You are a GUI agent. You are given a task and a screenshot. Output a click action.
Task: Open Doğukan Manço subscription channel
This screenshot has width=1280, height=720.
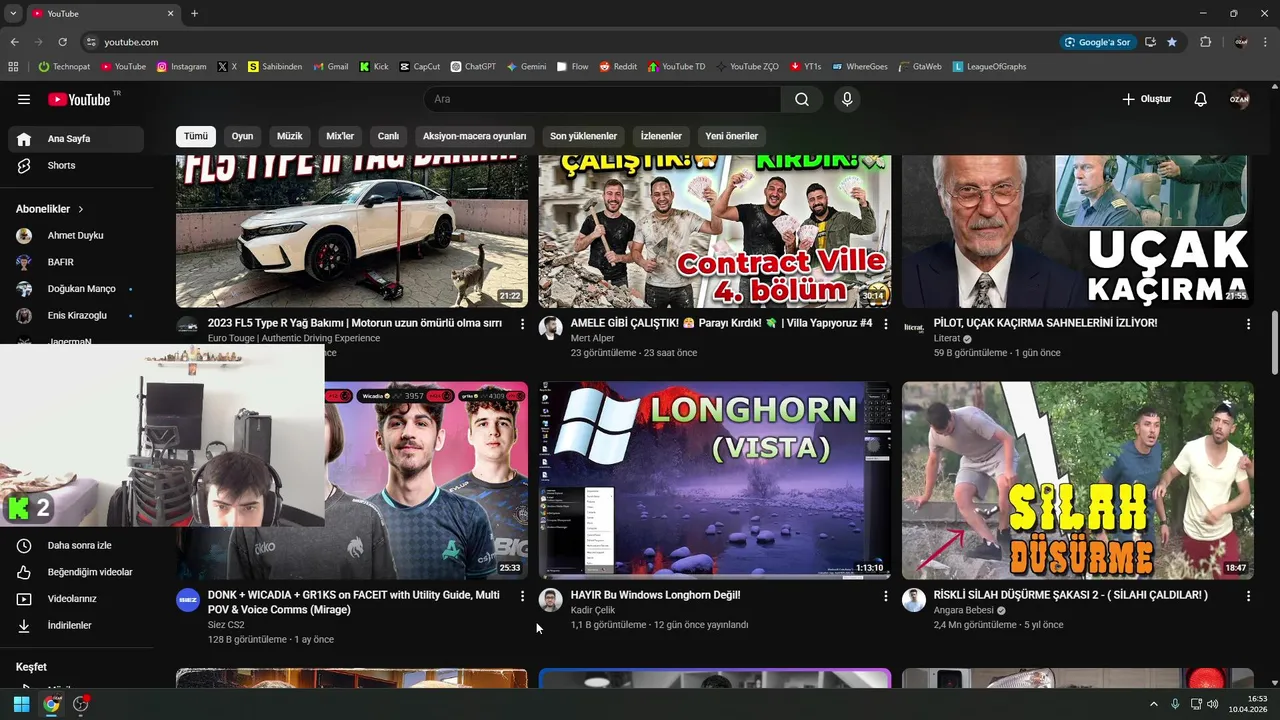point(76,289)
